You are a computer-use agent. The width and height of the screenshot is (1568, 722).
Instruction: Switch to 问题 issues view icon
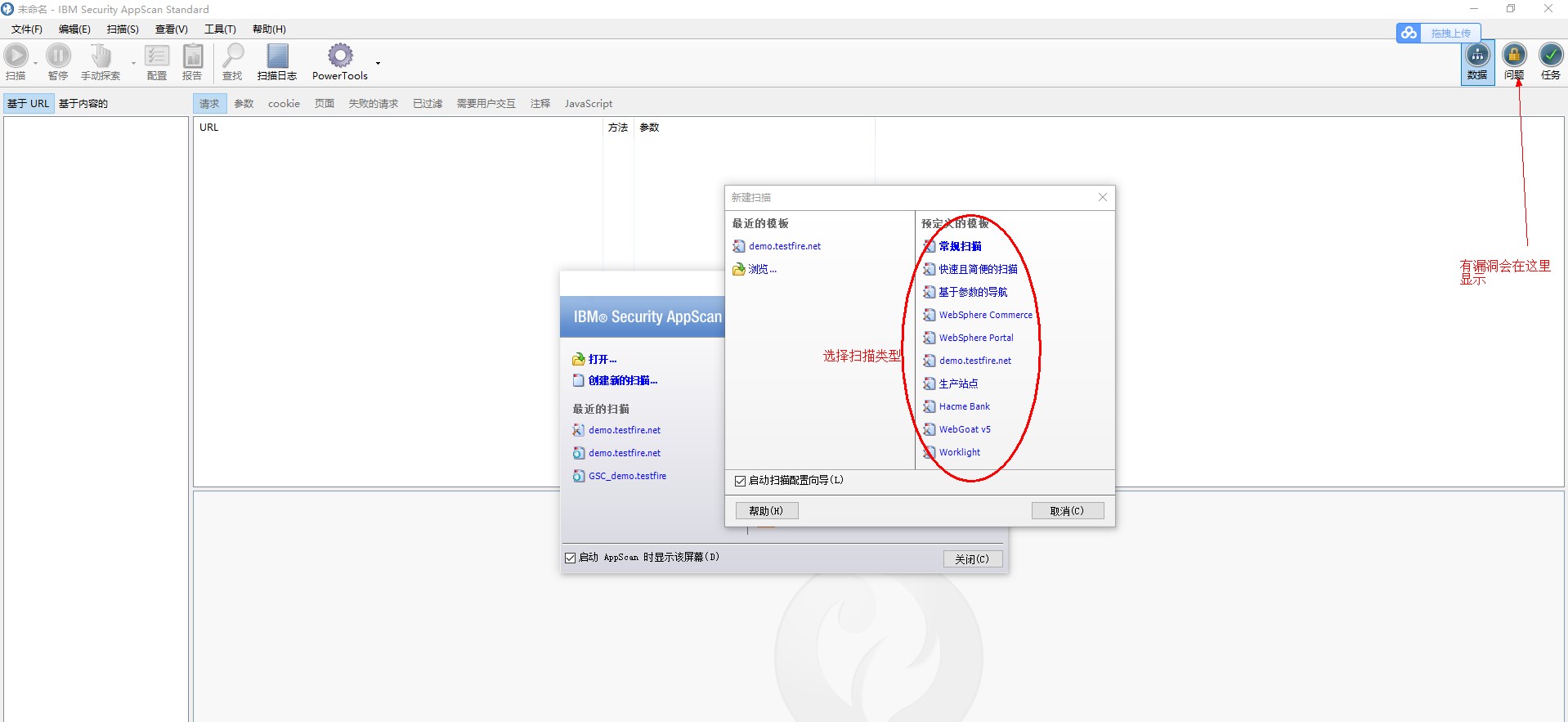(1514, 62)
